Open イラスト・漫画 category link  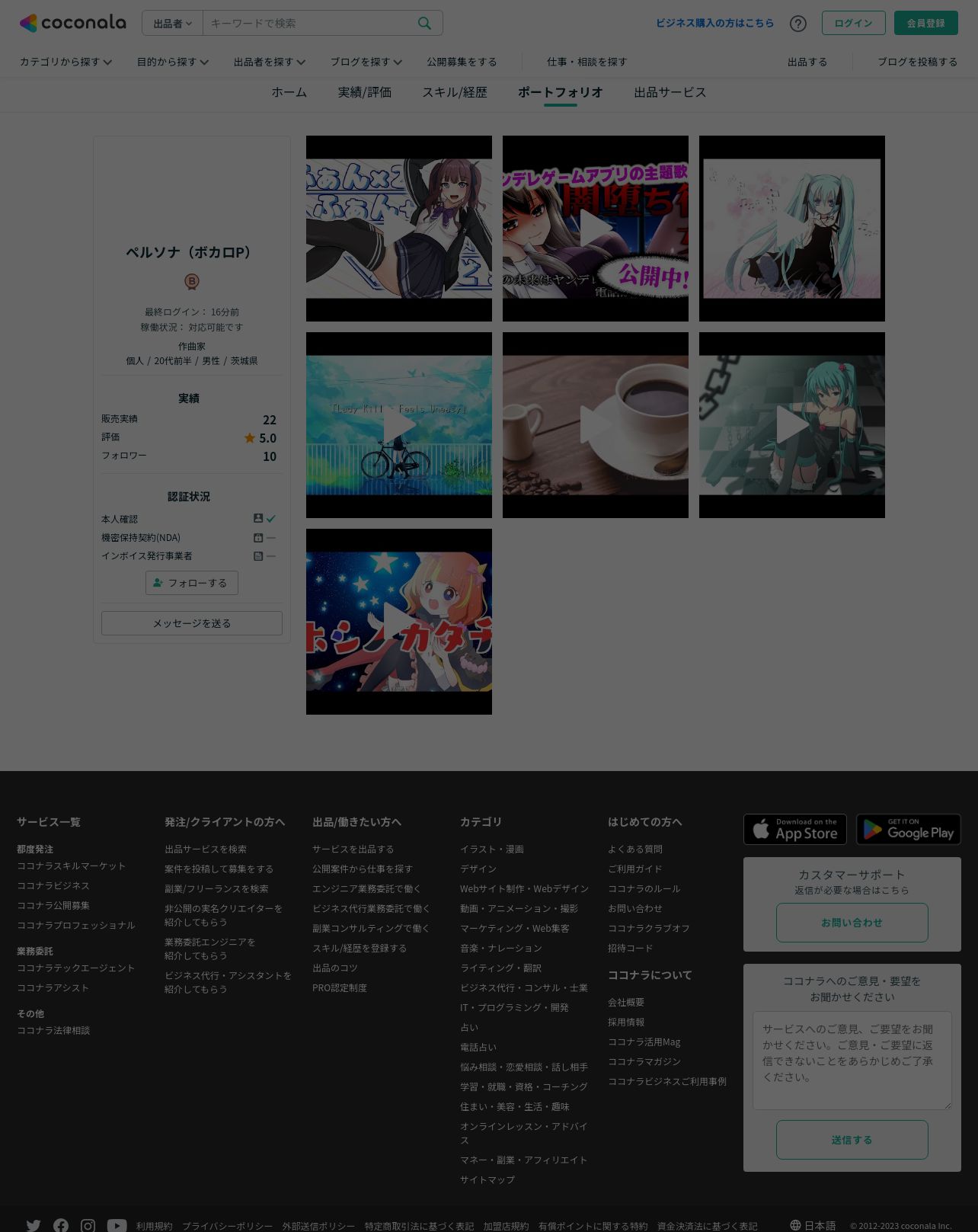coord(492,850)
